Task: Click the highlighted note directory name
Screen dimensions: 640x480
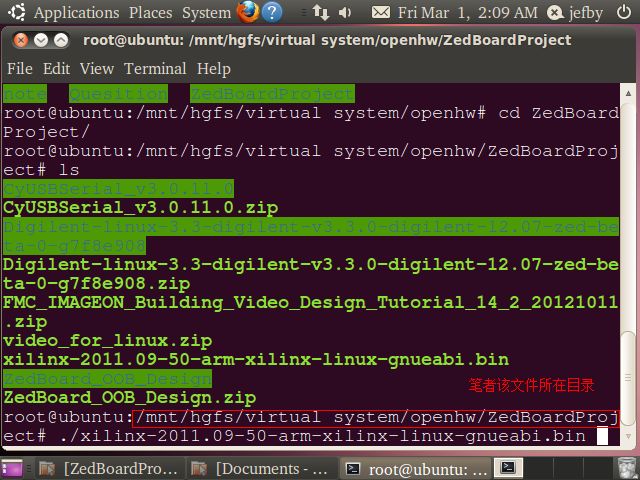Action: click(25, 94)
